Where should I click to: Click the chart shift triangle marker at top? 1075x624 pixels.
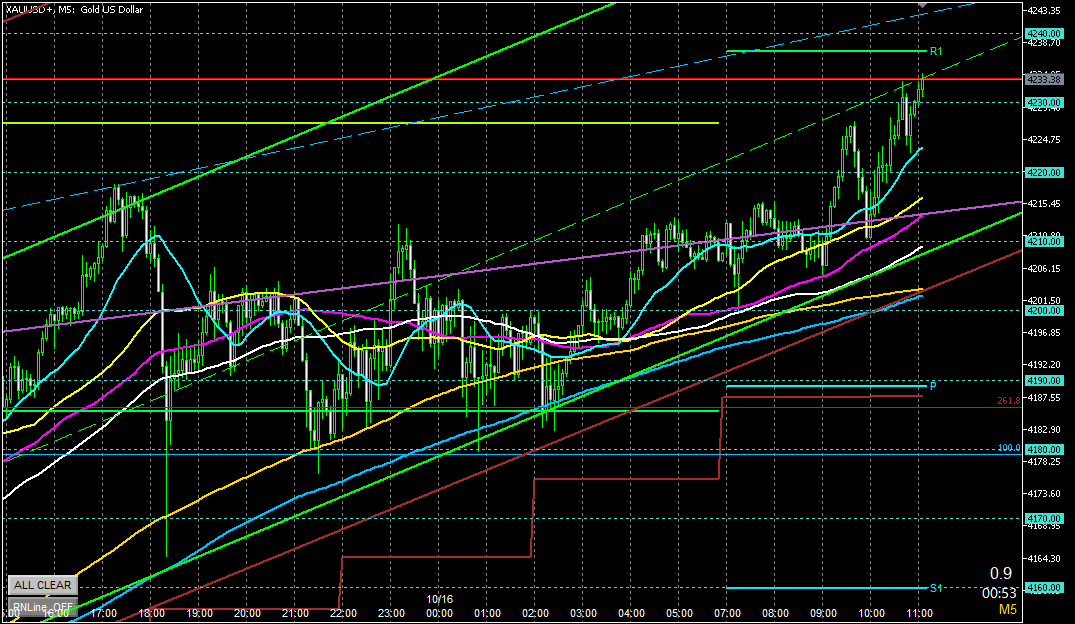coord(923,6)
